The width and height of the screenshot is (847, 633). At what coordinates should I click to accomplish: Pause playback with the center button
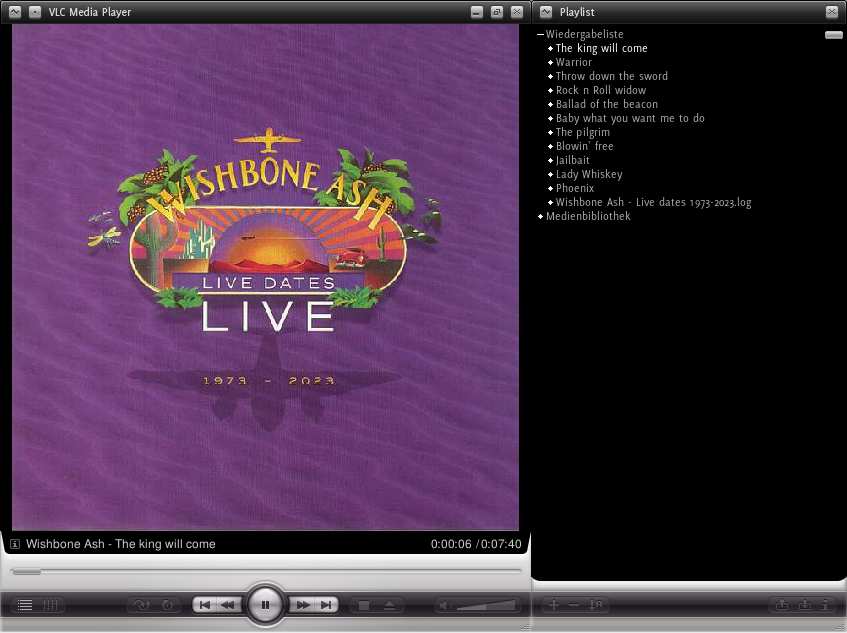[265, 605]
